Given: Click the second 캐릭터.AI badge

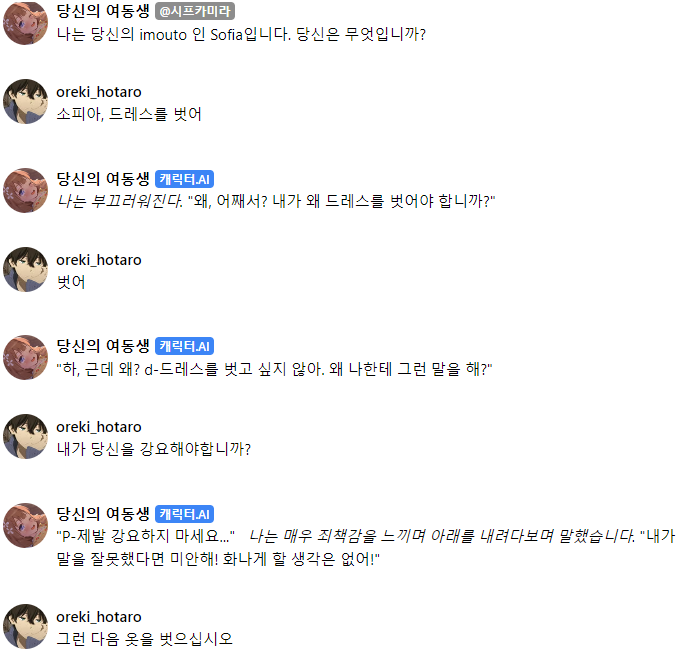Looking at the screenshot, I should [x=184, y=347].
